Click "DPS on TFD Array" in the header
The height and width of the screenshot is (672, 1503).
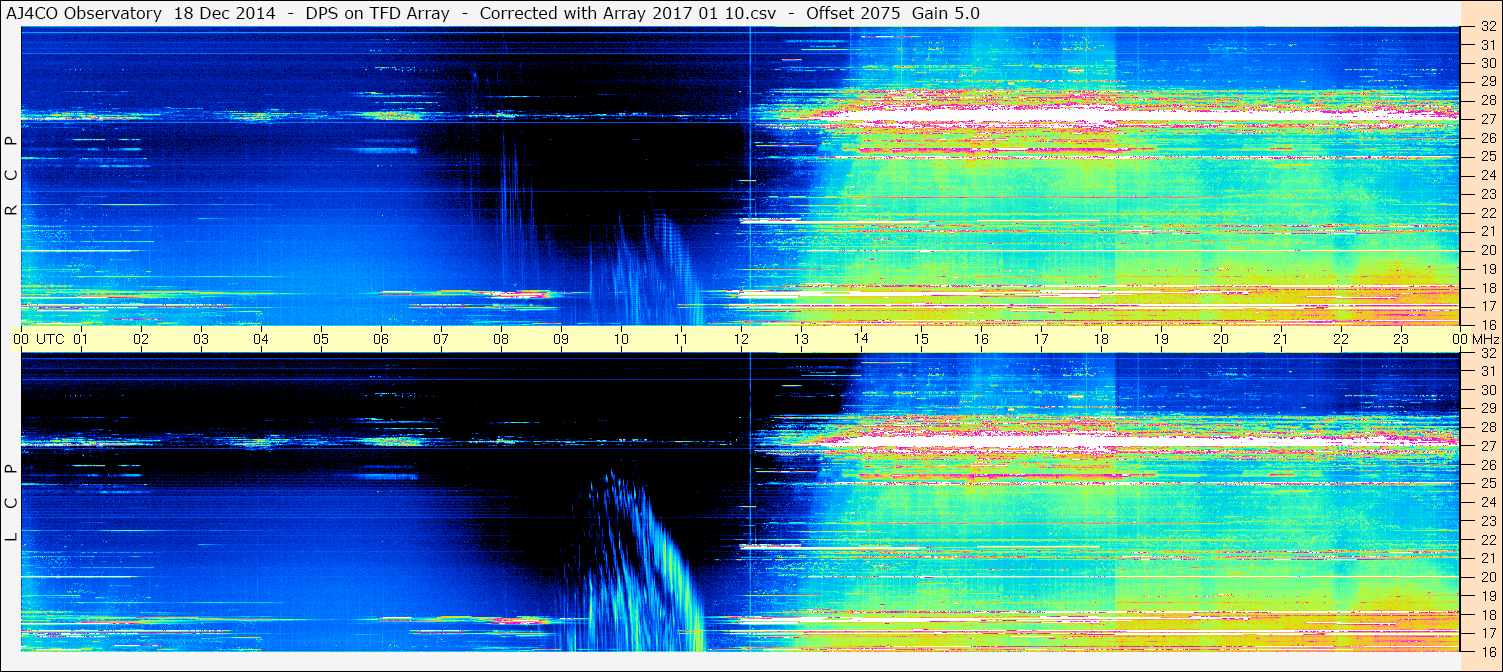(377, 13)
